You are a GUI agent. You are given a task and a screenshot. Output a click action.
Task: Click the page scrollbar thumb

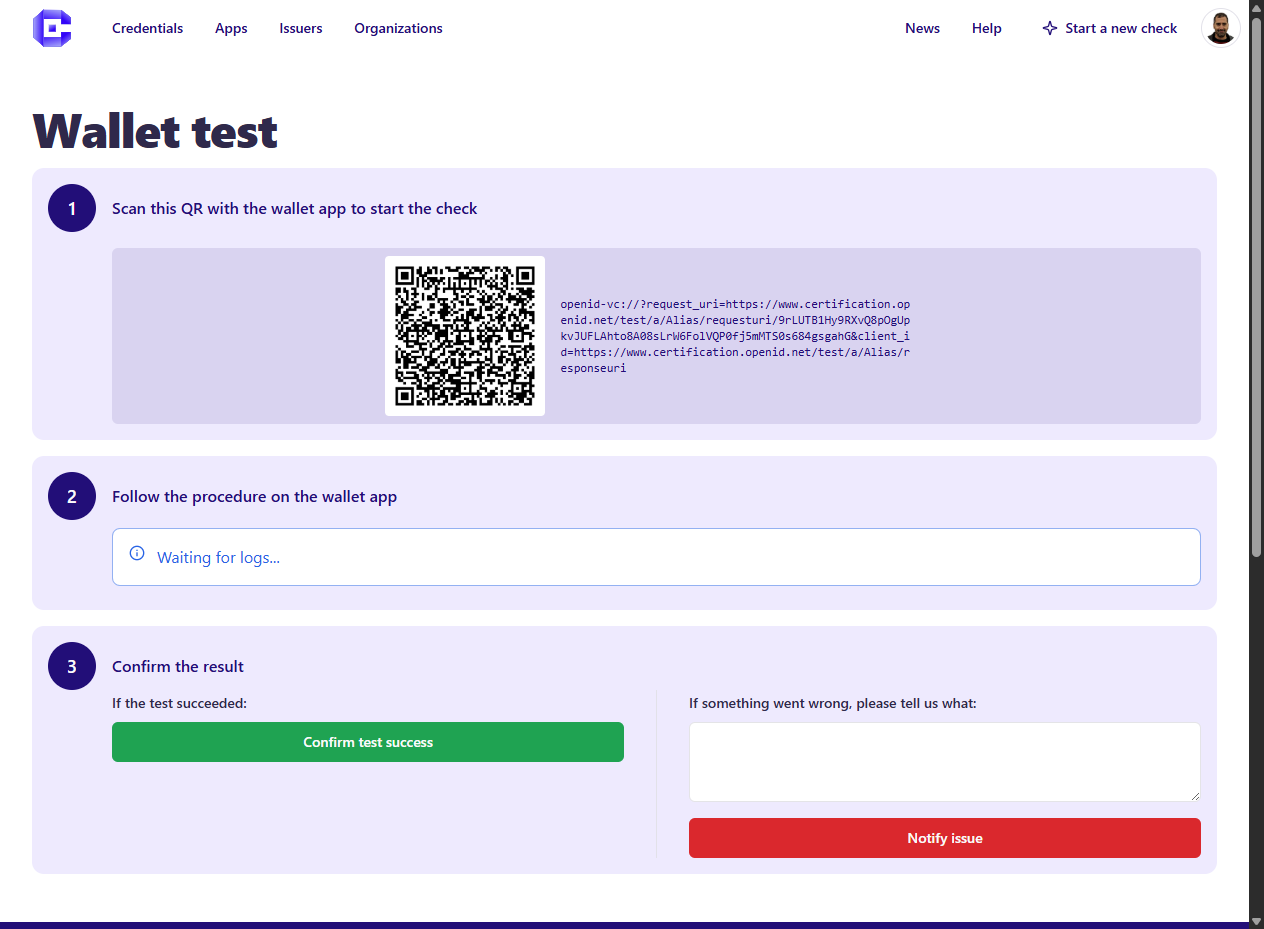click(1257, 285)
